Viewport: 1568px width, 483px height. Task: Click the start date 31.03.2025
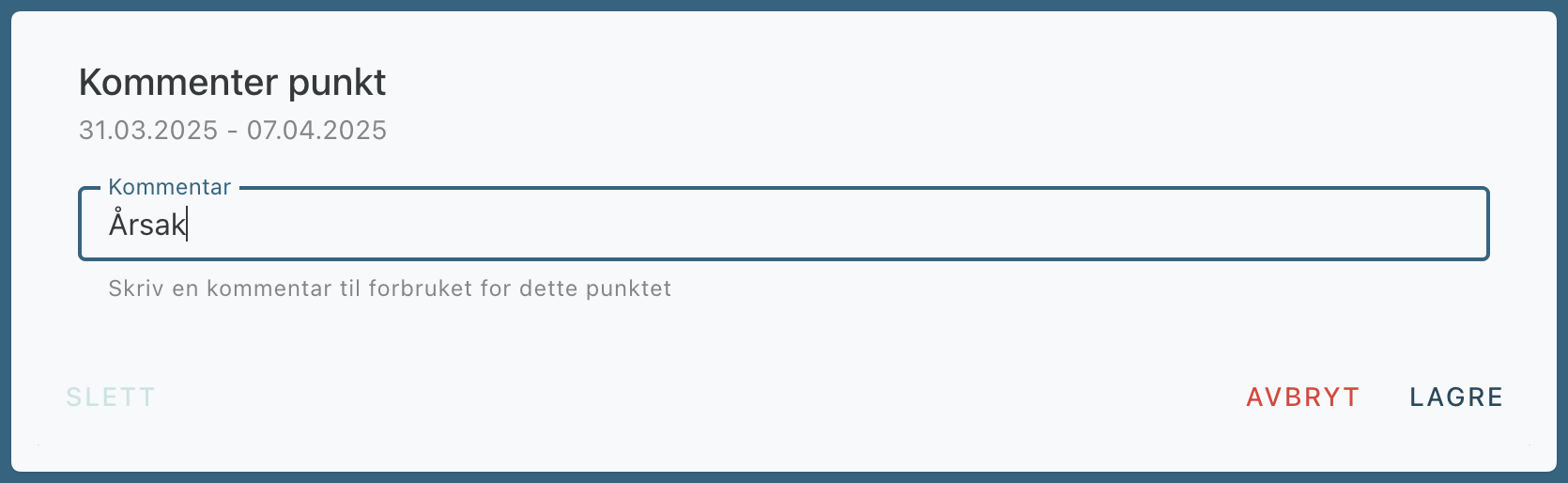(x=148, y=130)
